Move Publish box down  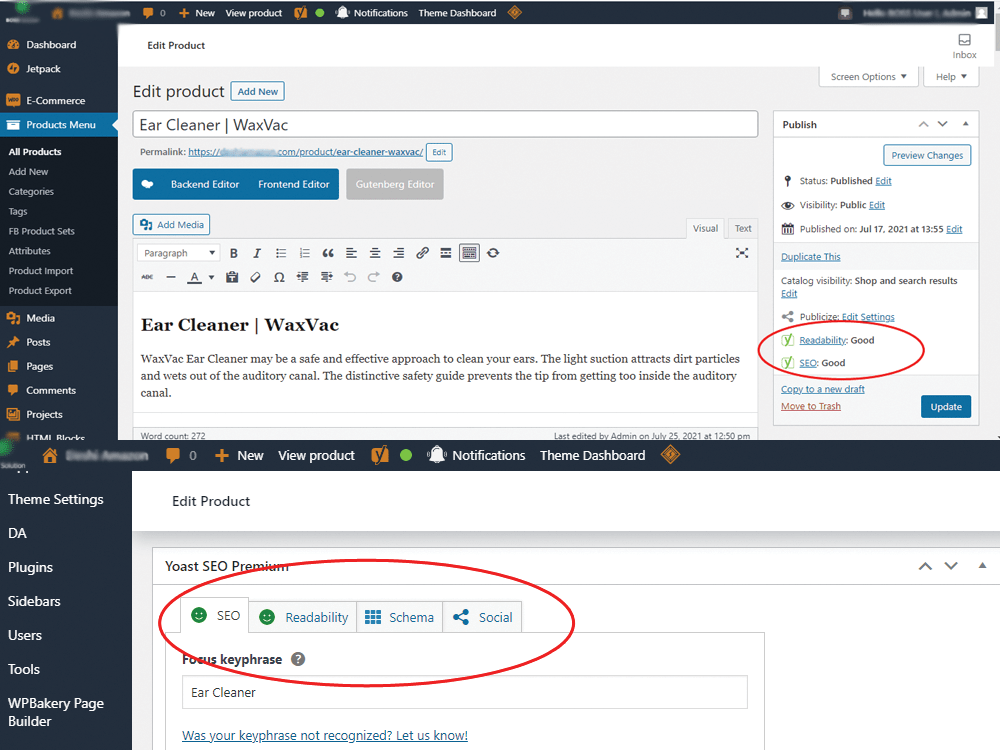point(943,124)
